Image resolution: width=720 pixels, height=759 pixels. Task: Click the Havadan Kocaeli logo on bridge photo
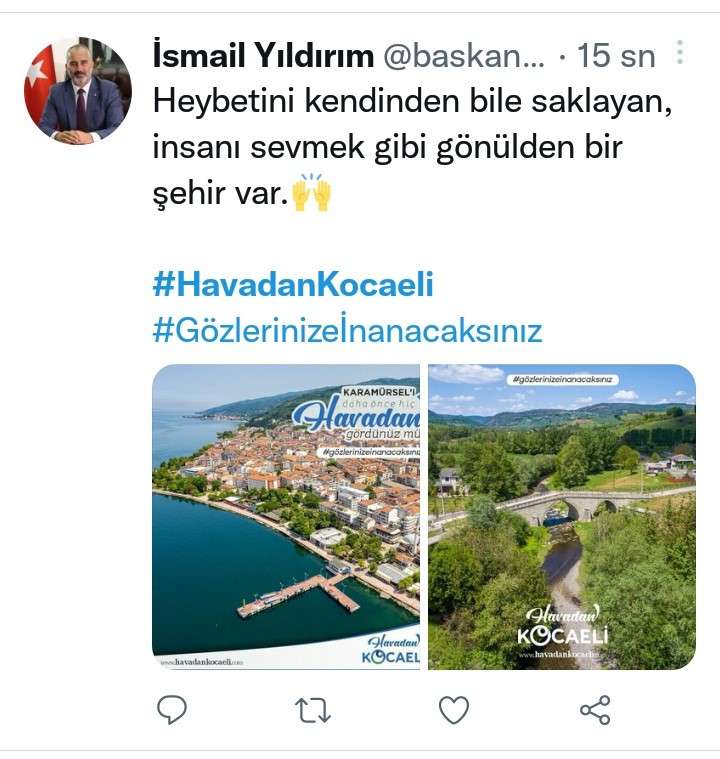pyautogui.click(x=563, y=626)
